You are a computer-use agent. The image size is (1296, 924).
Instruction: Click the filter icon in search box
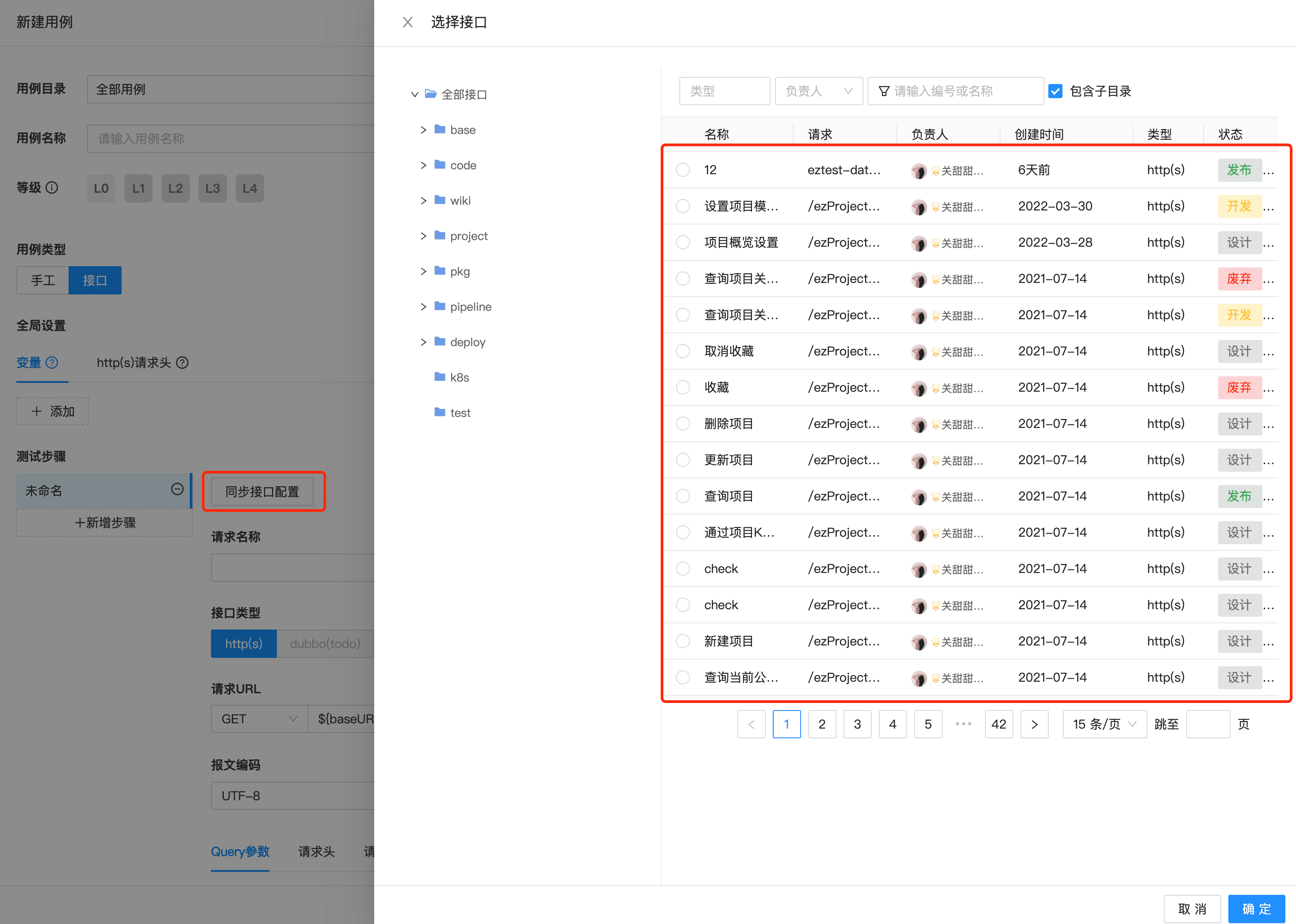click(883, 91)
